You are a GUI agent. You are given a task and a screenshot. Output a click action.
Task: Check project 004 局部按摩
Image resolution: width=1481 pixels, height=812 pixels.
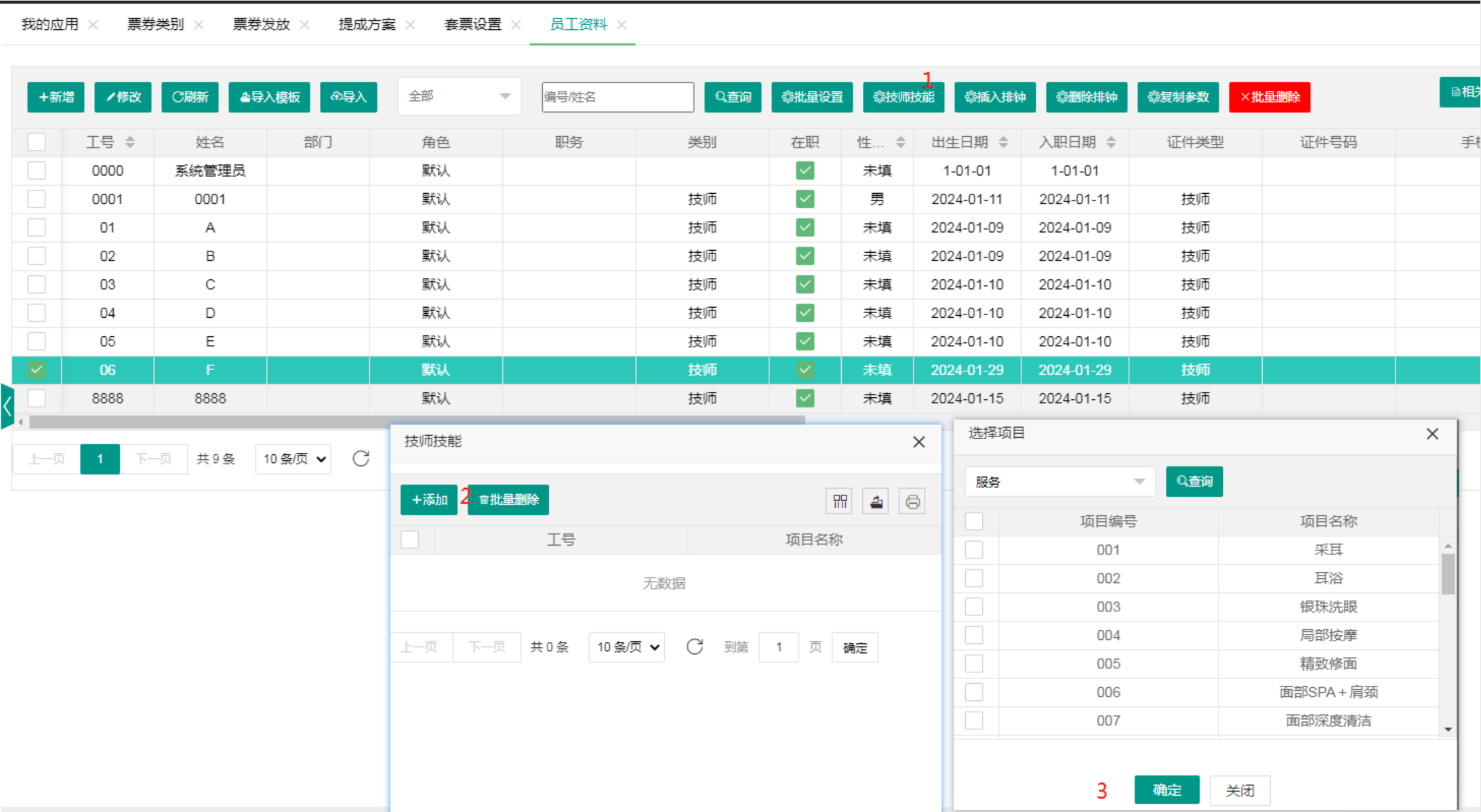974,635
